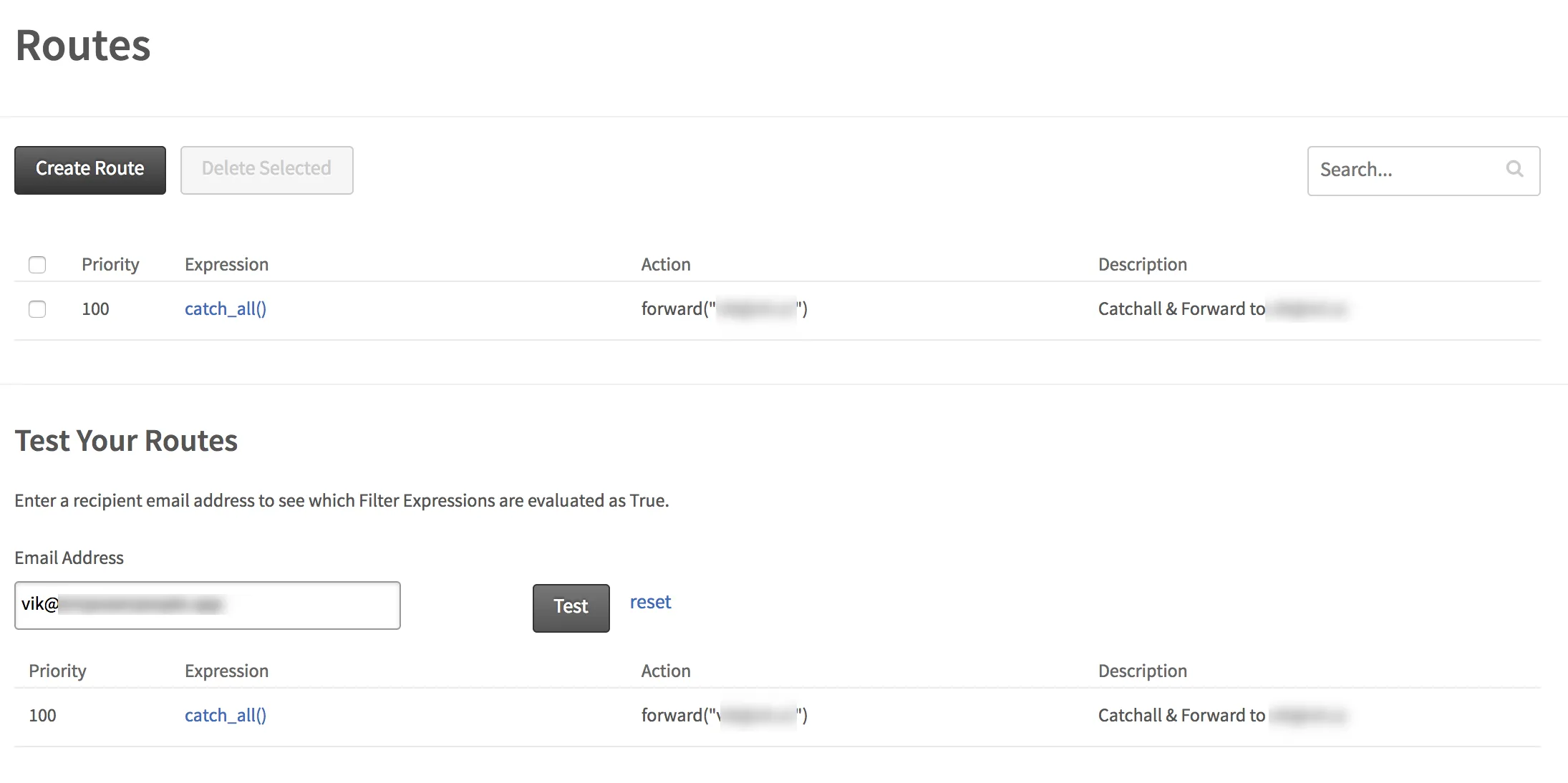
Task: Focus the Search... text field
Action: point(1403,170)
